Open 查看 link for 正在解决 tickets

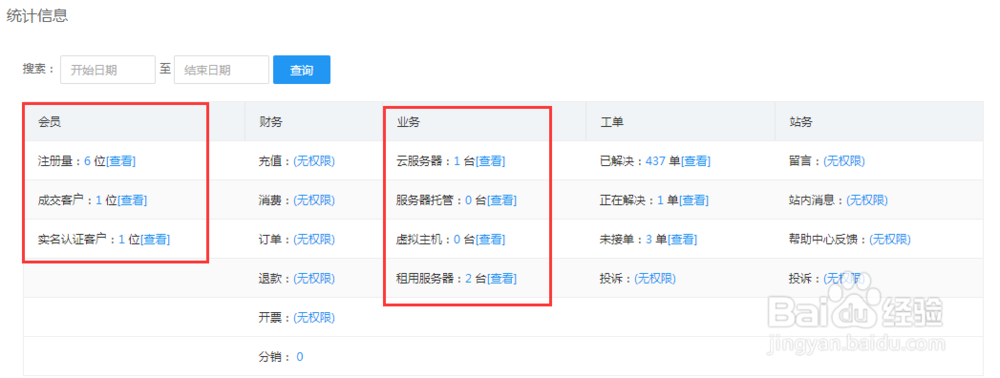pos(693,200)
